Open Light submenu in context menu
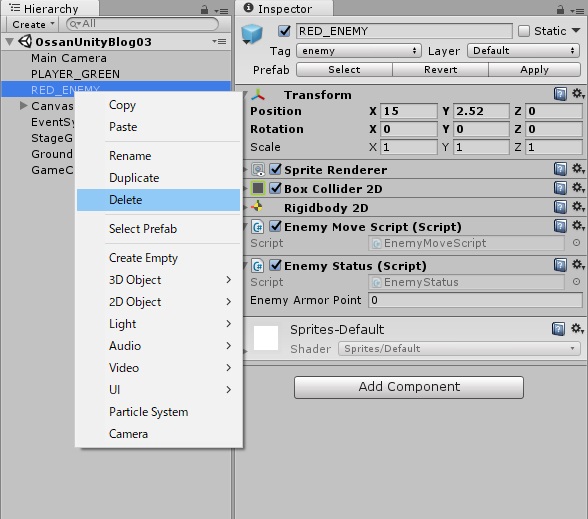The height and width of the screenshot is (519, 588). 158,324
